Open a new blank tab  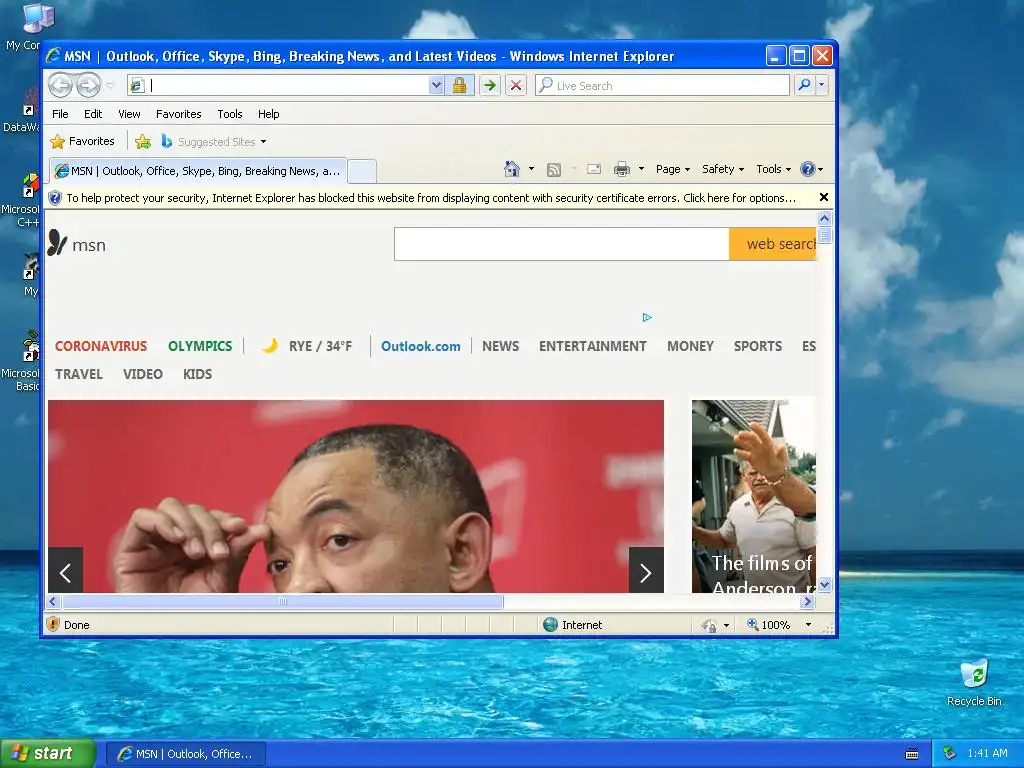(x=362, y=172)
